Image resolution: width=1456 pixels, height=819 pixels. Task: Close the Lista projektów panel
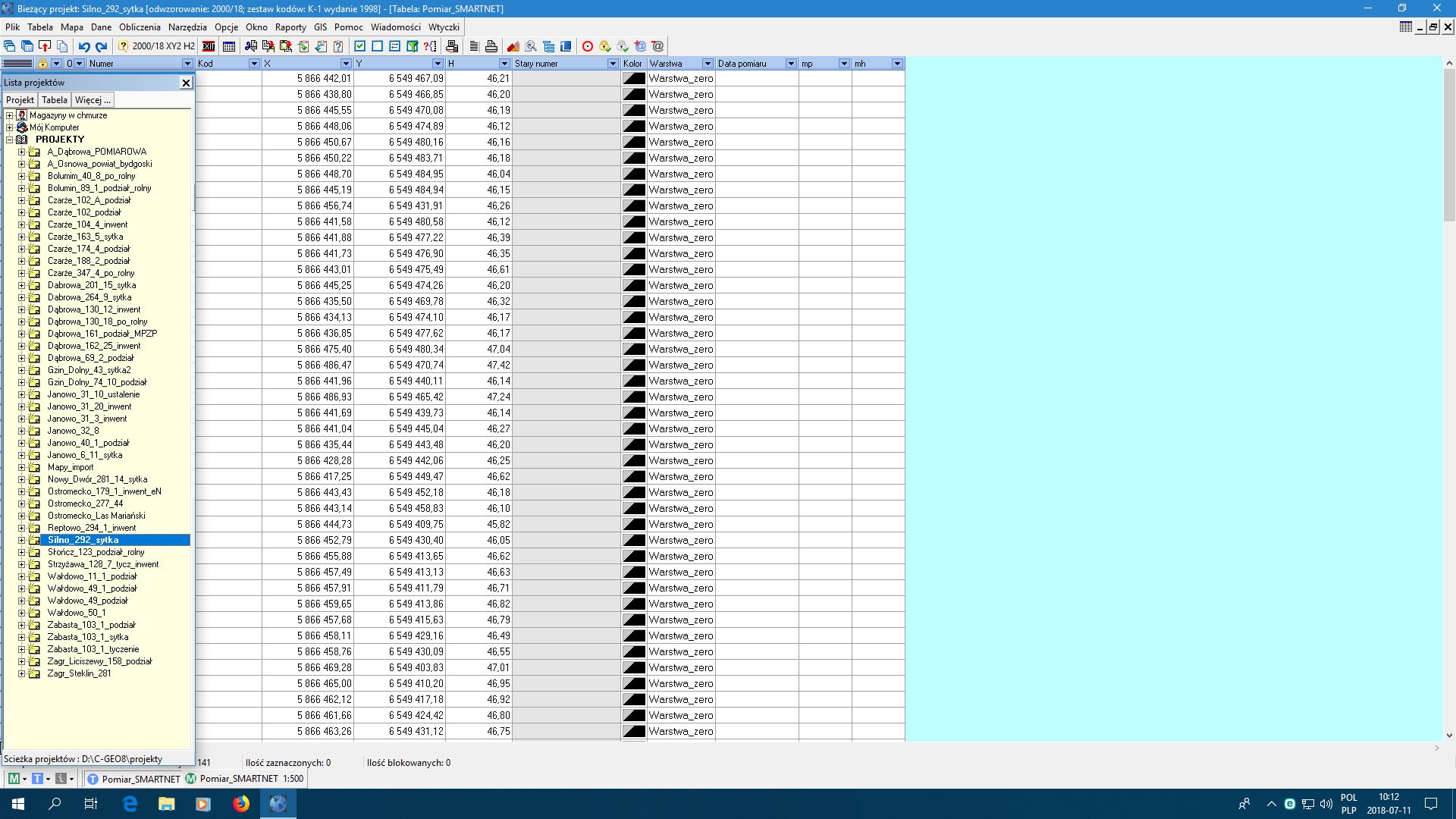(x=186, y=83)
